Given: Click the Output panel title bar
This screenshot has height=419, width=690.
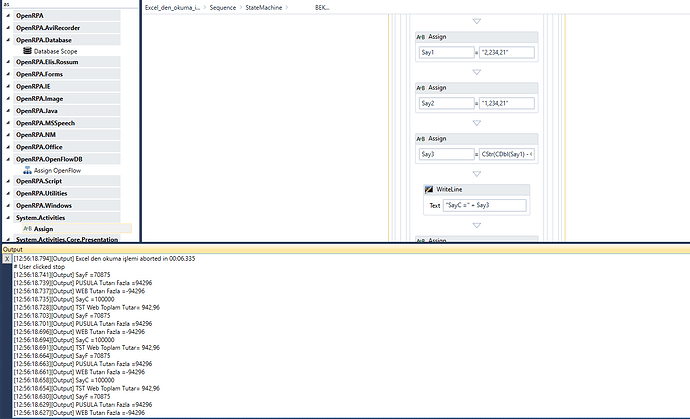Looking at the screenshot, I should pyautogui.click(x=345, y=249).
